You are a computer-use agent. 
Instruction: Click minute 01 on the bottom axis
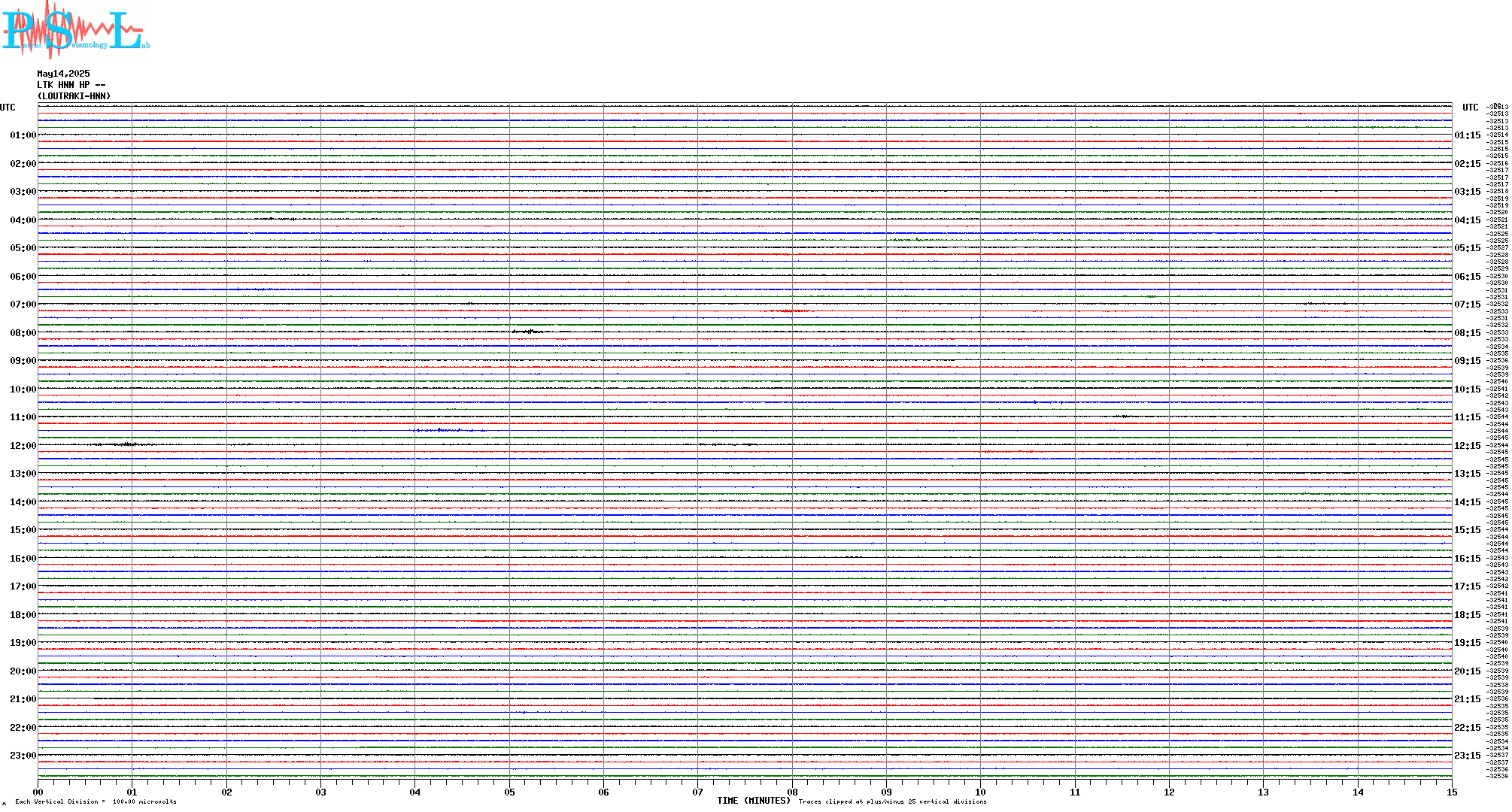(132, 792)
